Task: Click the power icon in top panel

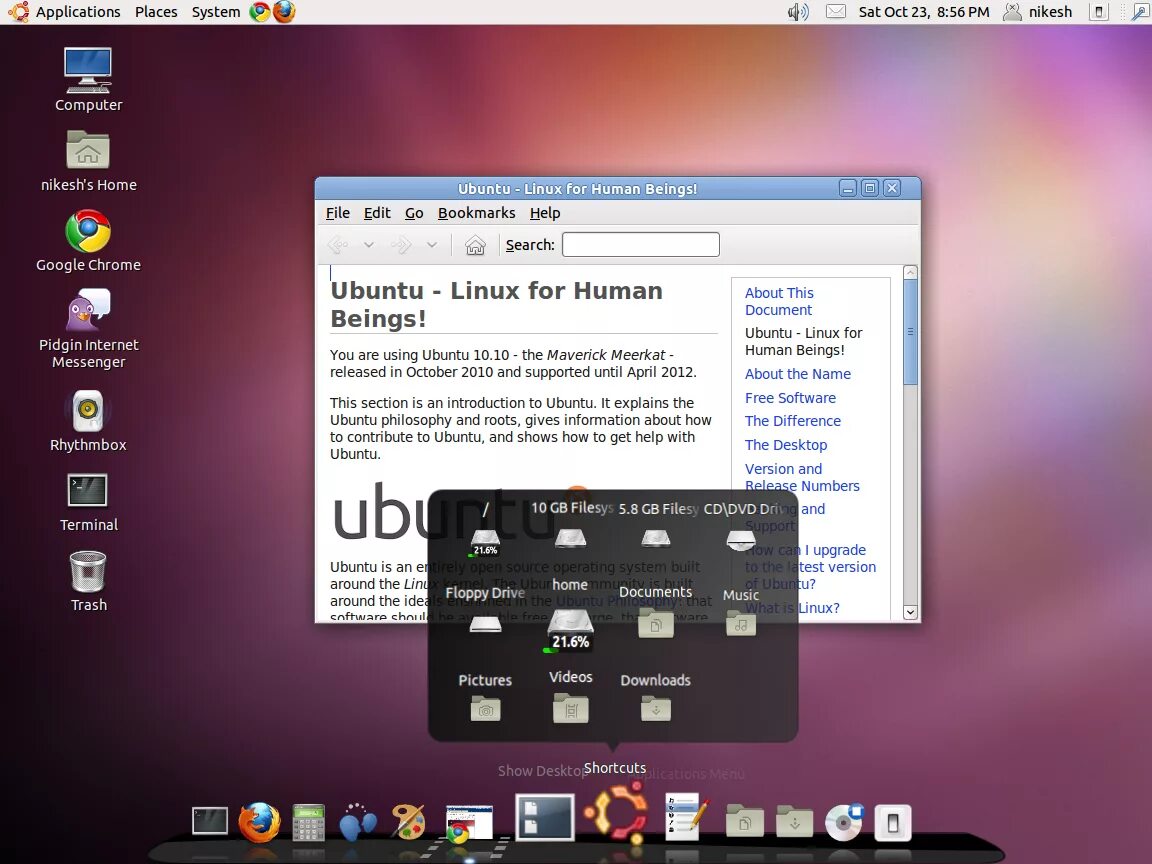Action: coord(1098,12)
